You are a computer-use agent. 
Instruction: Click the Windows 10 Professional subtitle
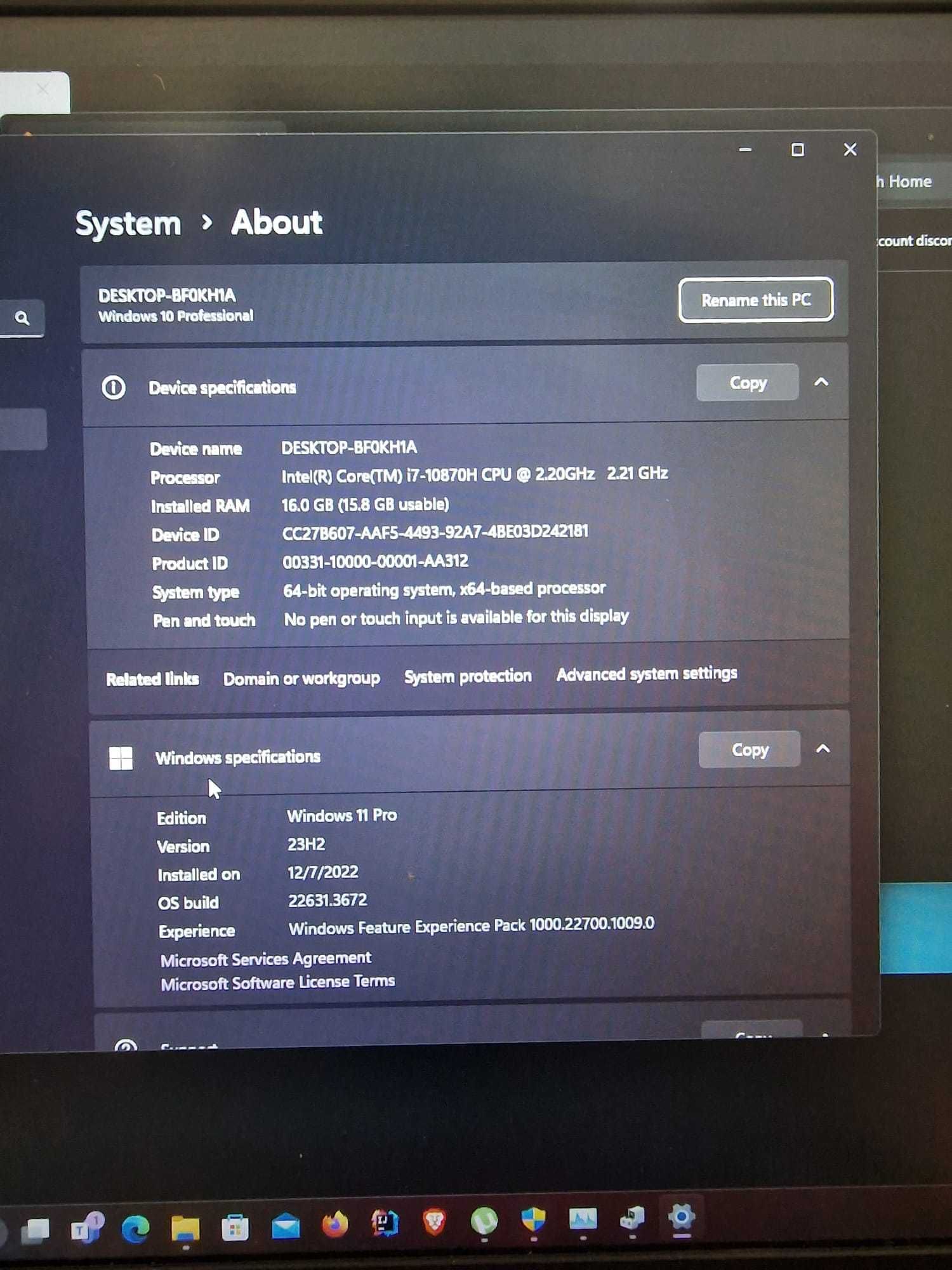tap(176, 316)
